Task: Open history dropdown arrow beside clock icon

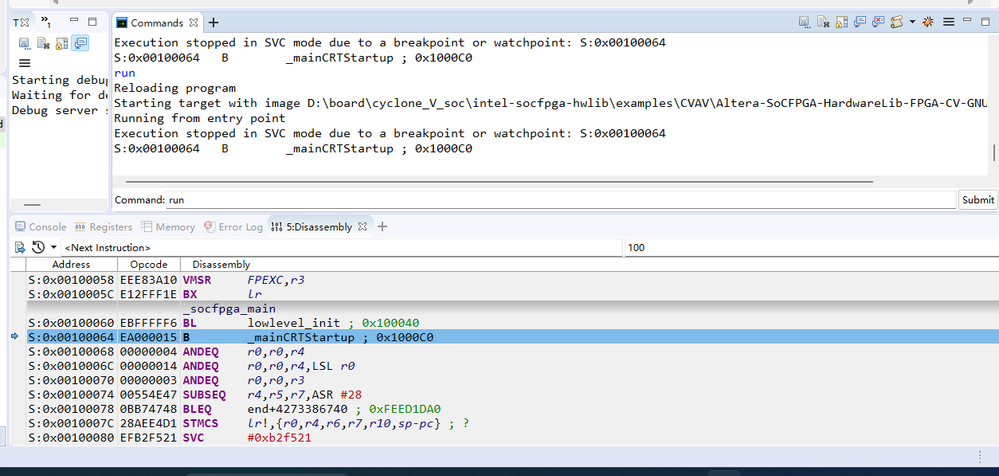Action: [54, 247]
